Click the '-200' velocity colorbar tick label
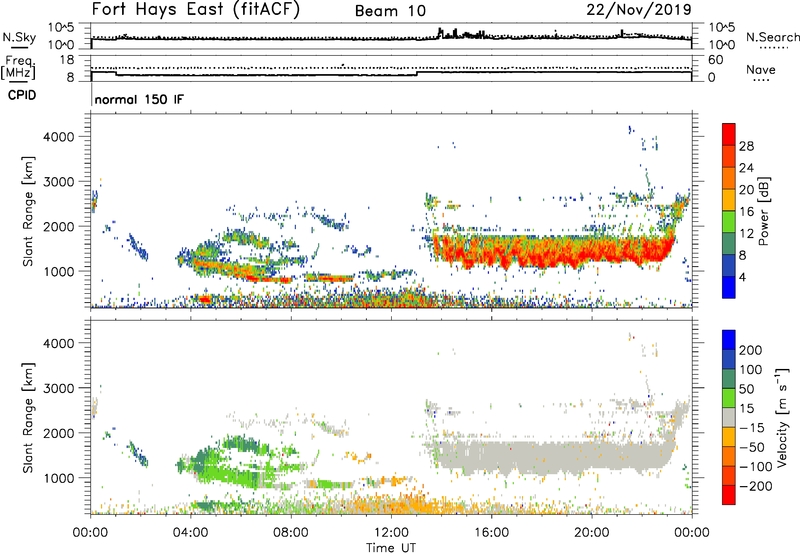This screenshot has height=554, width=800. (x=756, y=486)
